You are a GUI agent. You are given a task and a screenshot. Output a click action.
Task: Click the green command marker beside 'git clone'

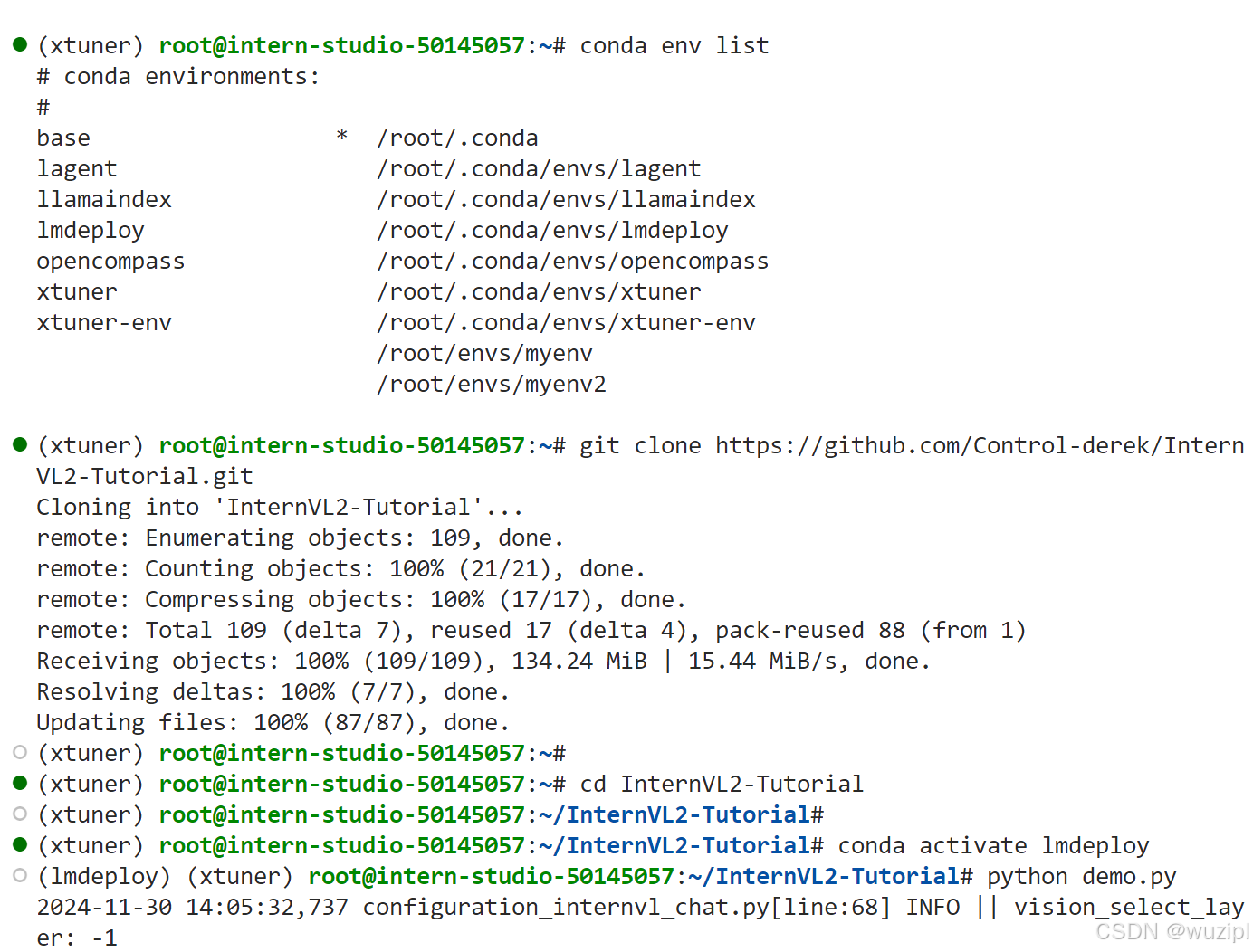point(20,444)
